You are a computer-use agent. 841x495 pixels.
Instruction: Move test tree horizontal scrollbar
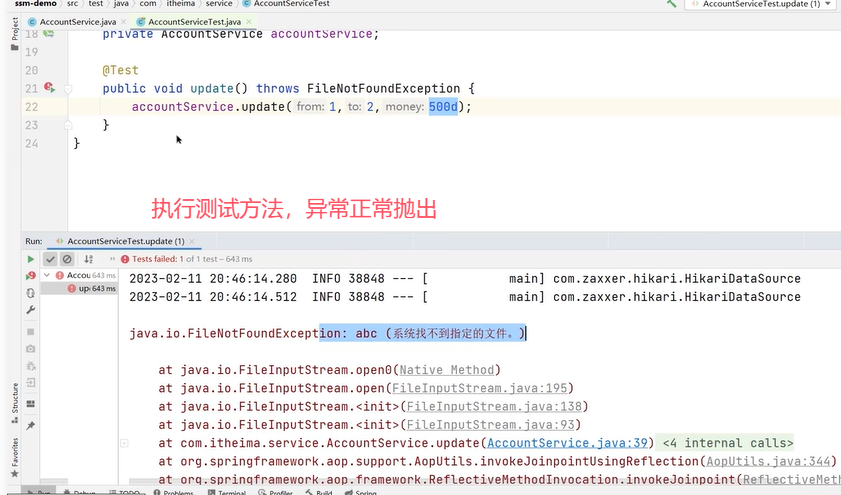(55, 481)
